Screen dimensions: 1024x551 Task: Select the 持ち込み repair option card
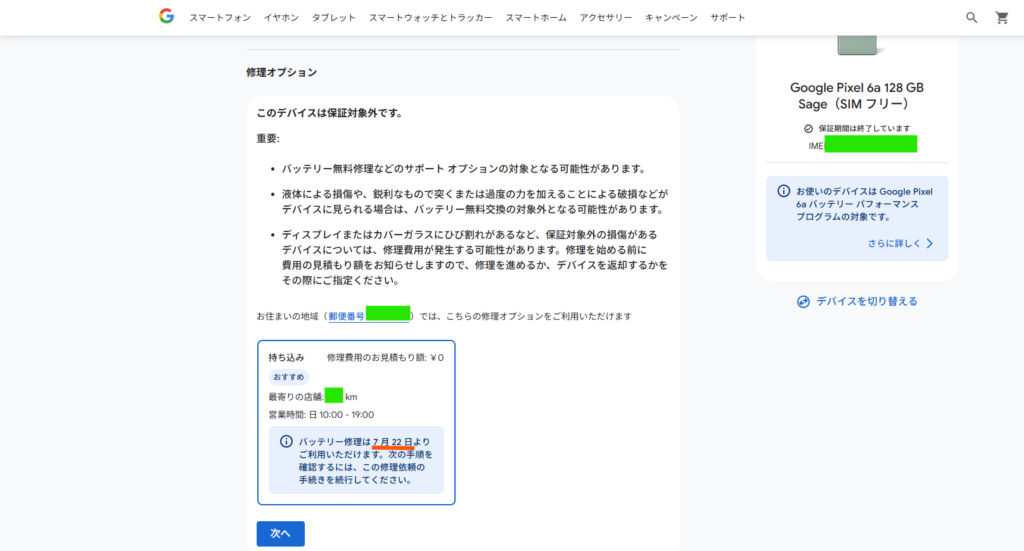[356, 422]
